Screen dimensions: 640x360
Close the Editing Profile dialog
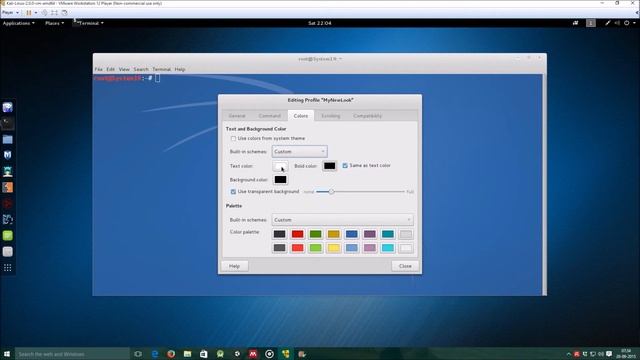[x=405, y=266]
